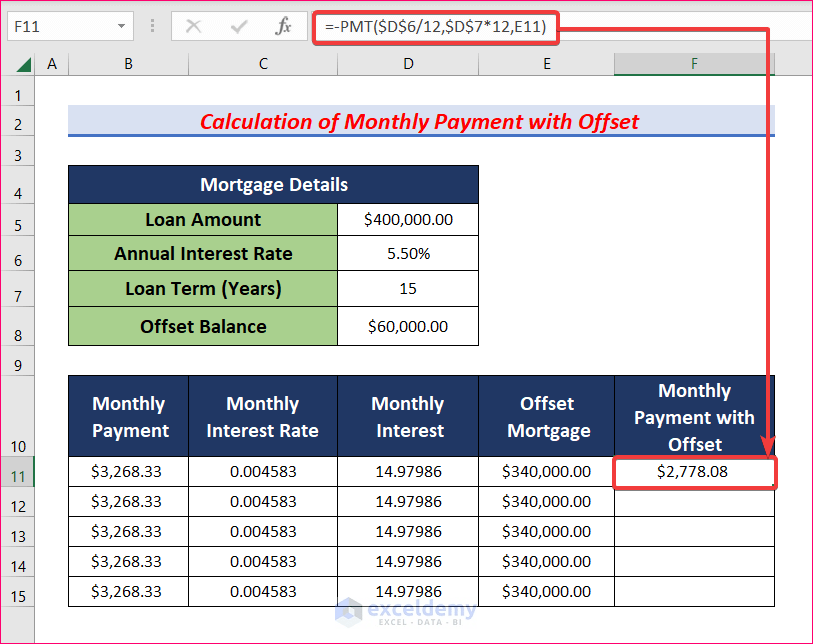Viewport: 813px width, 644px height.
Task: Select all cells via the Select All triangle
Action: click(x=22, y=63)
